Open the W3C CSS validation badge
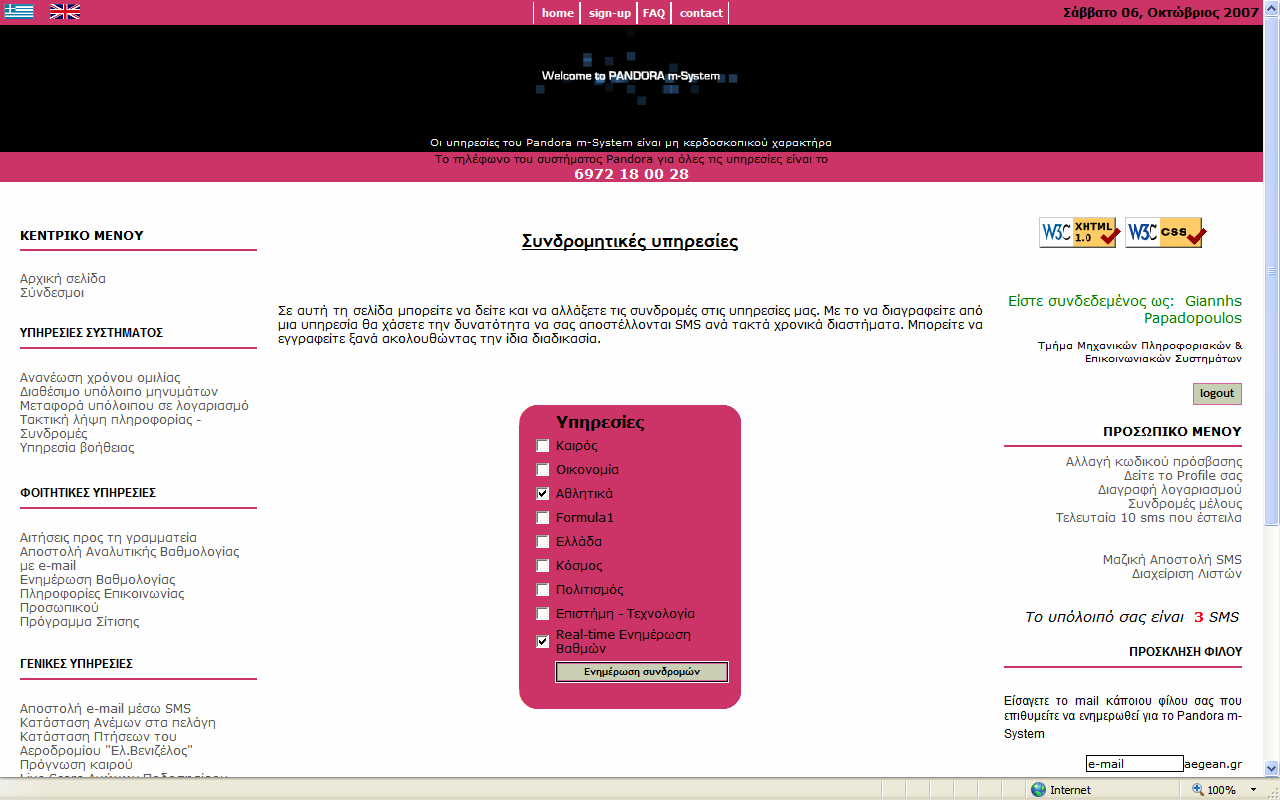Image resolution: width=1280 pixels, height=800 pixels. [1165, 232]
